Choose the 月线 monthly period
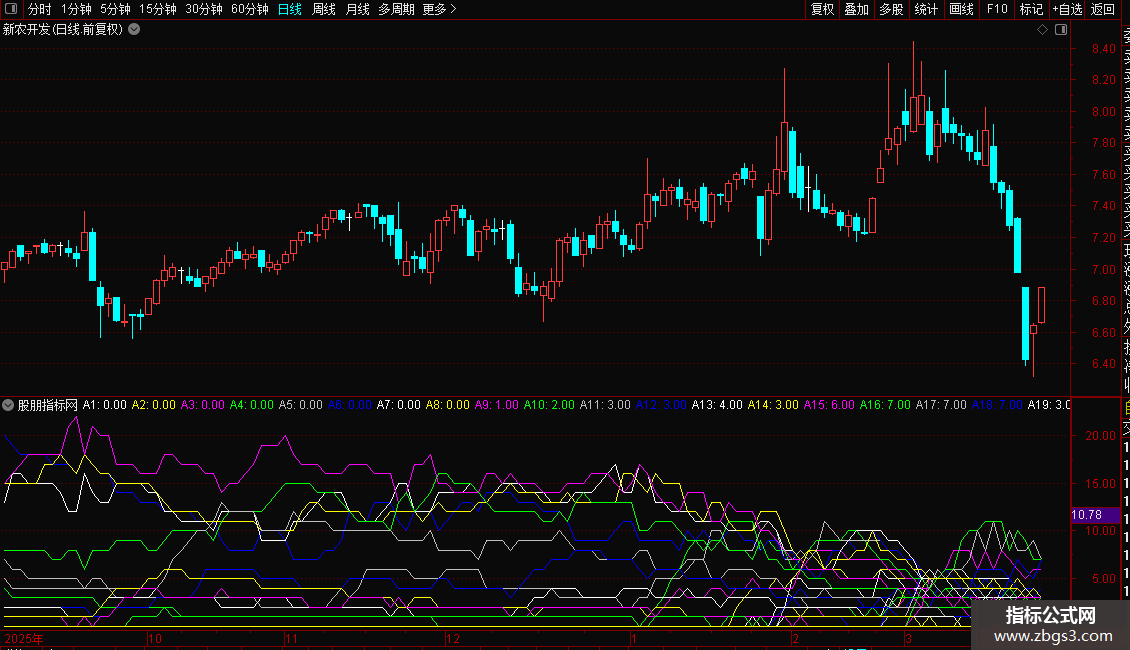This screenshot has width=1130, height=650. click(x=357, y=10)
